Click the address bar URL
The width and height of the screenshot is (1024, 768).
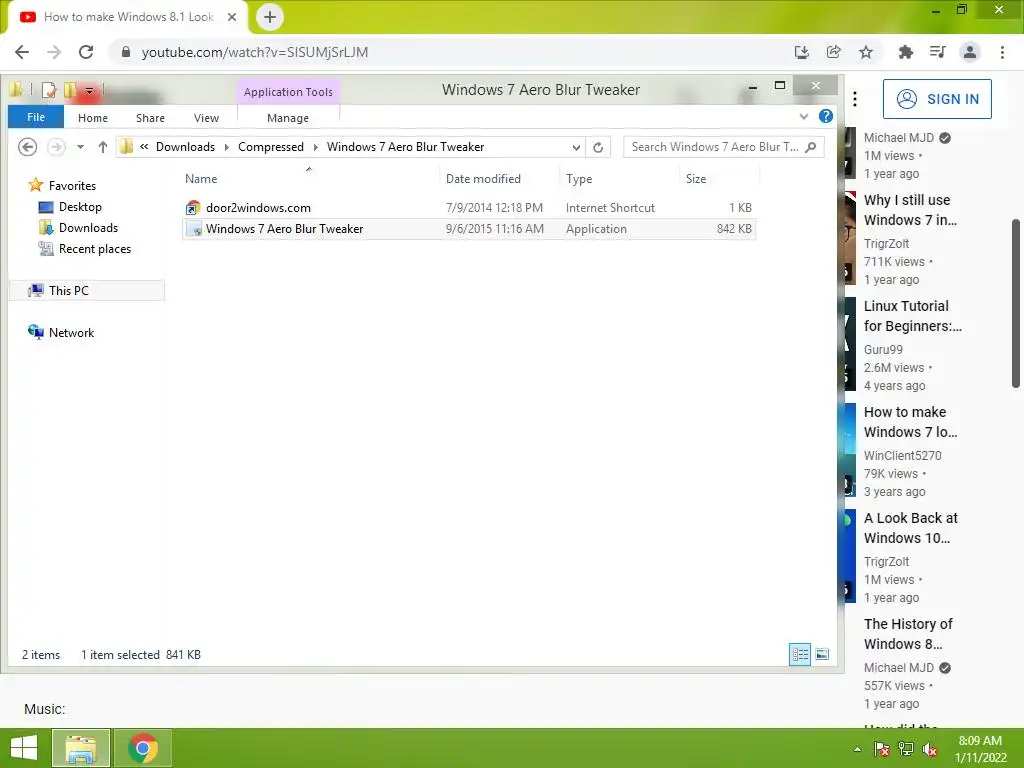tap(255, 52)
